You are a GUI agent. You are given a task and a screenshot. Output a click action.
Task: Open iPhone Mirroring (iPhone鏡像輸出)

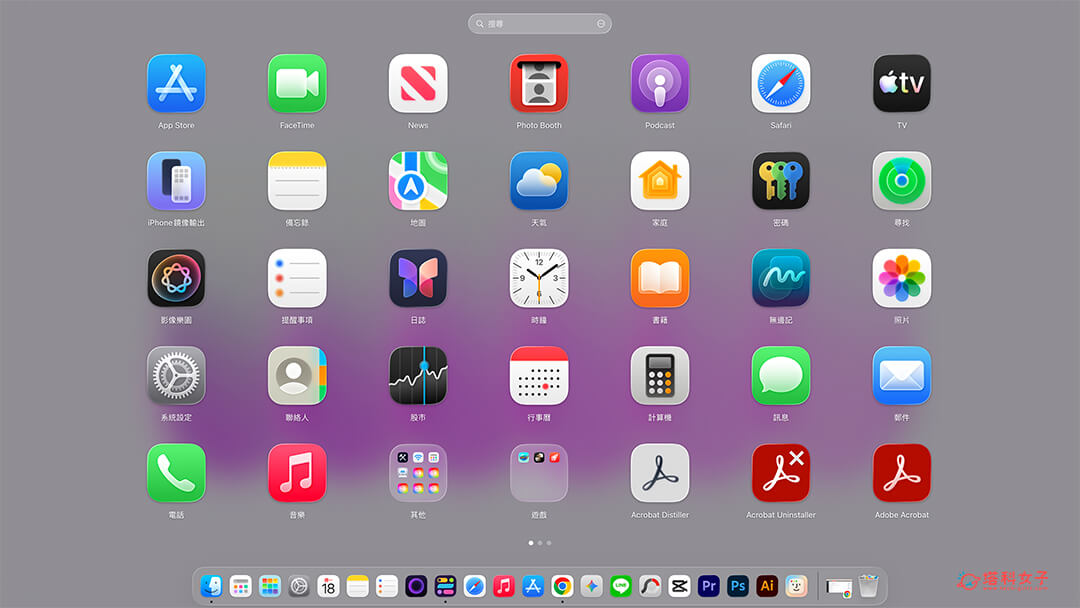(x=176, y=181)
